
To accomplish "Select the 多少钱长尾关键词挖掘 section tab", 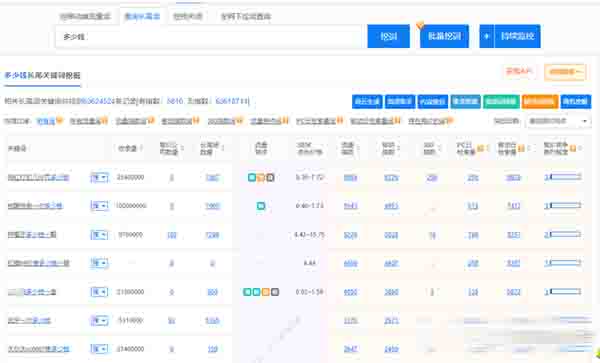I will (42, 76).
